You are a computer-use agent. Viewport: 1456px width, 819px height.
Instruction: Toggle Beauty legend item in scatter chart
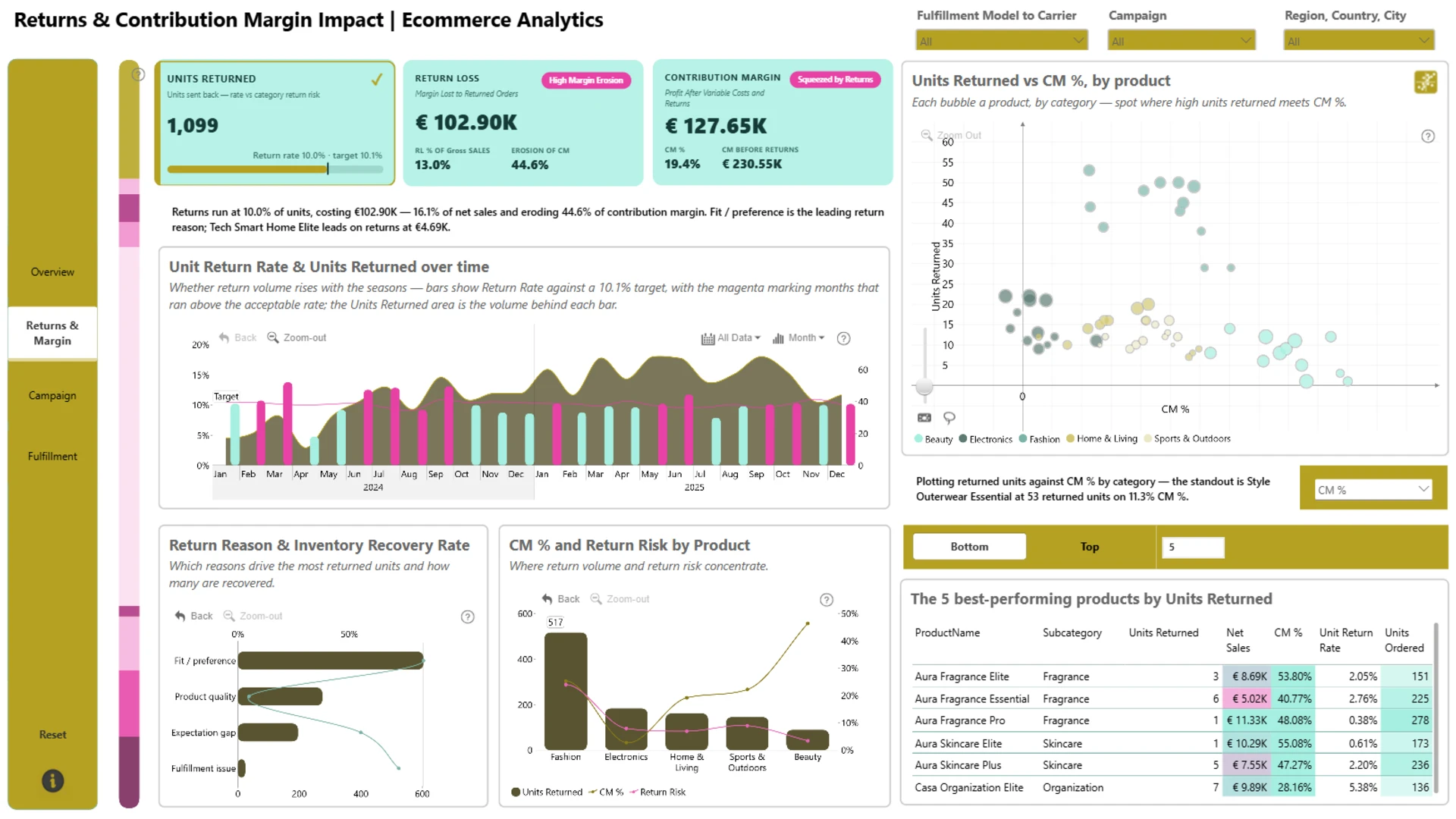pos(934,439)
